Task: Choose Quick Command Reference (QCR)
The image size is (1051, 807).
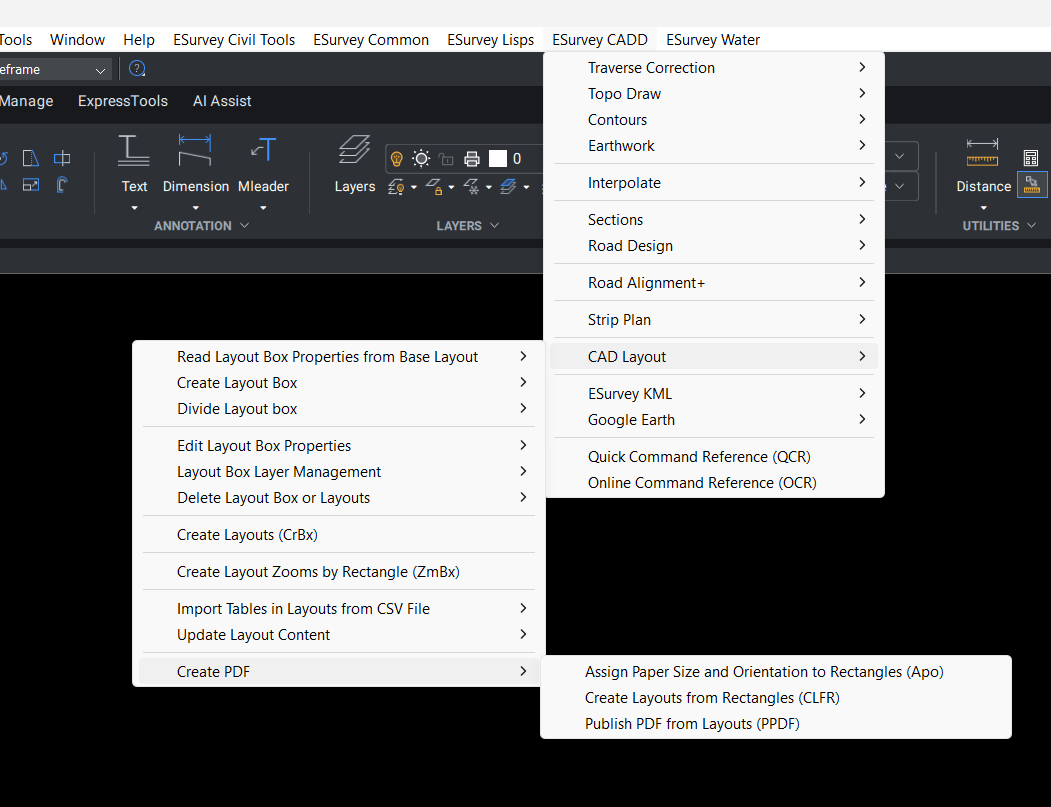Action: pyautogui.click(x=714, y=456)
